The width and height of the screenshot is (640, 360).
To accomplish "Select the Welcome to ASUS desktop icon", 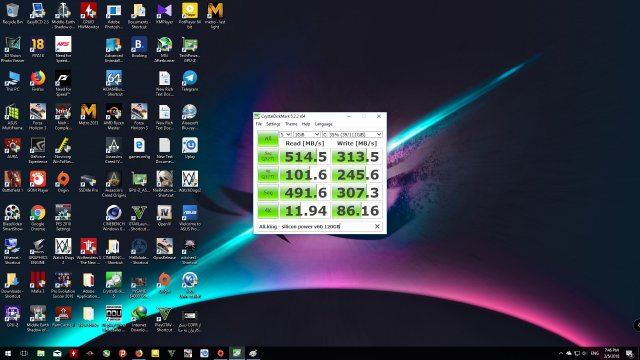I will [189, 218].
